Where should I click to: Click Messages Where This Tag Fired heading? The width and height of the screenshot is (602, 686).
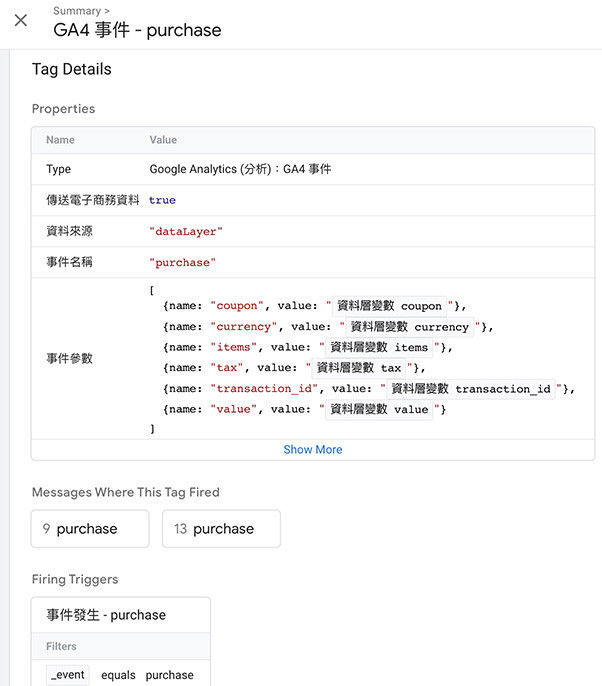[x=126, y=492]
